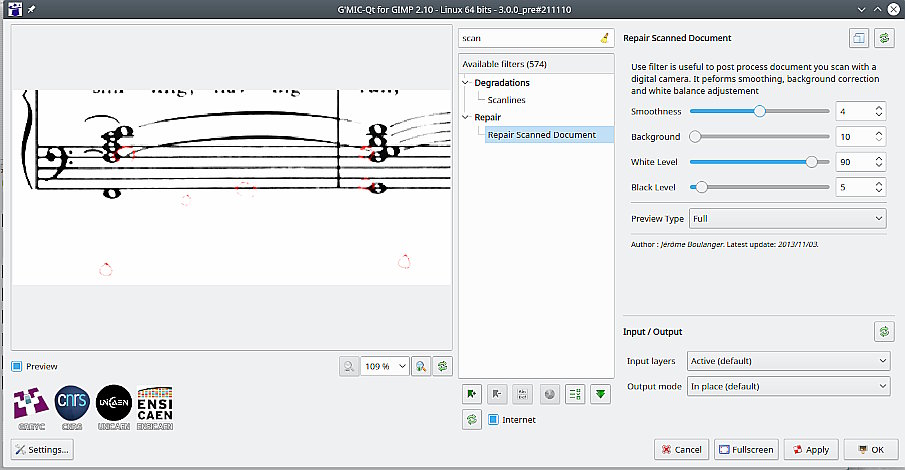Copy the G'MIC command to clipboard
Viewport: 905px width, 470px height.
click(859, 38)
